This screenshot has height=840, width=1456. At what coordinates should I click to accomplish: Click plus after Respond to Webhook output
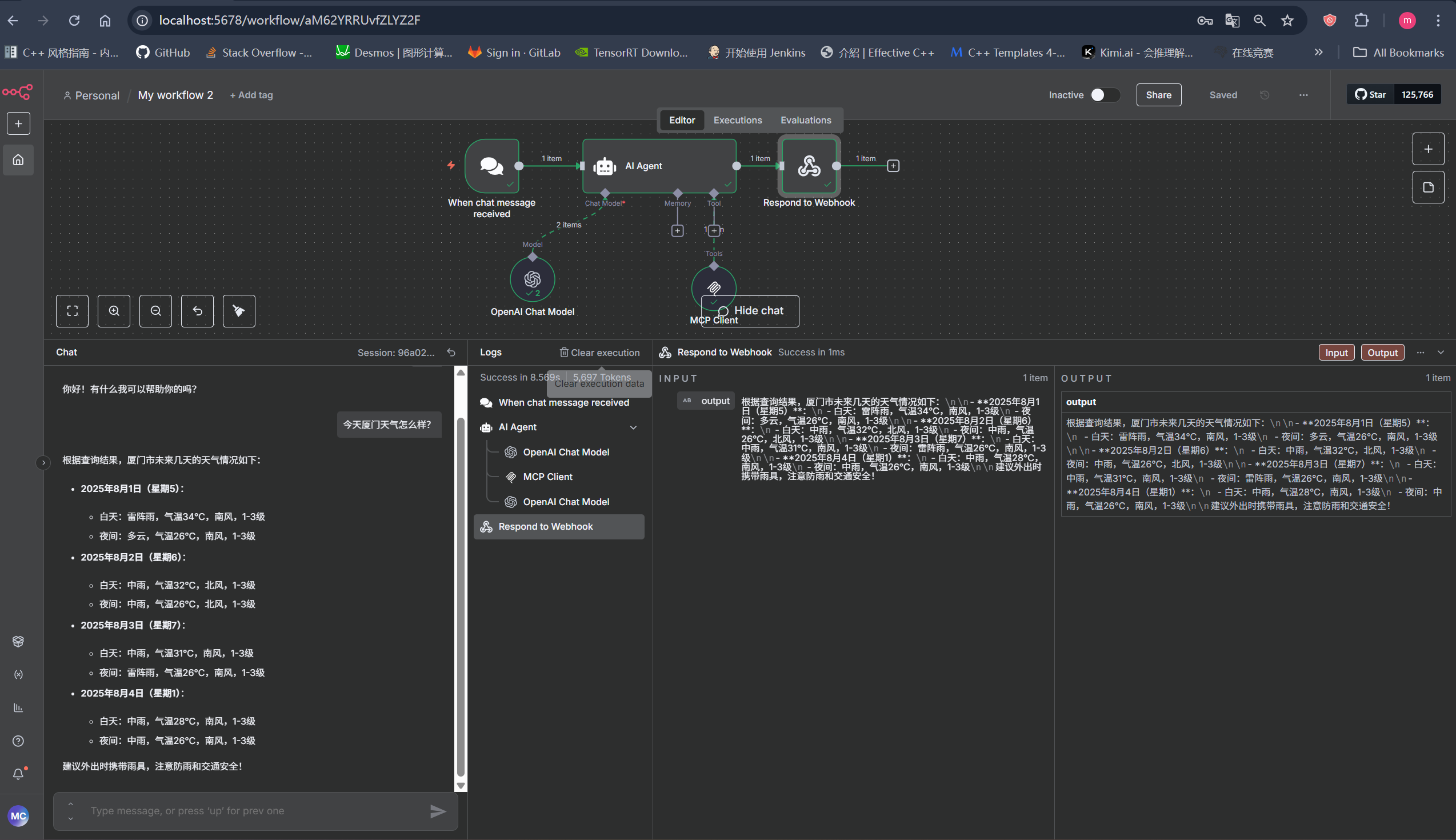point(893,166)
